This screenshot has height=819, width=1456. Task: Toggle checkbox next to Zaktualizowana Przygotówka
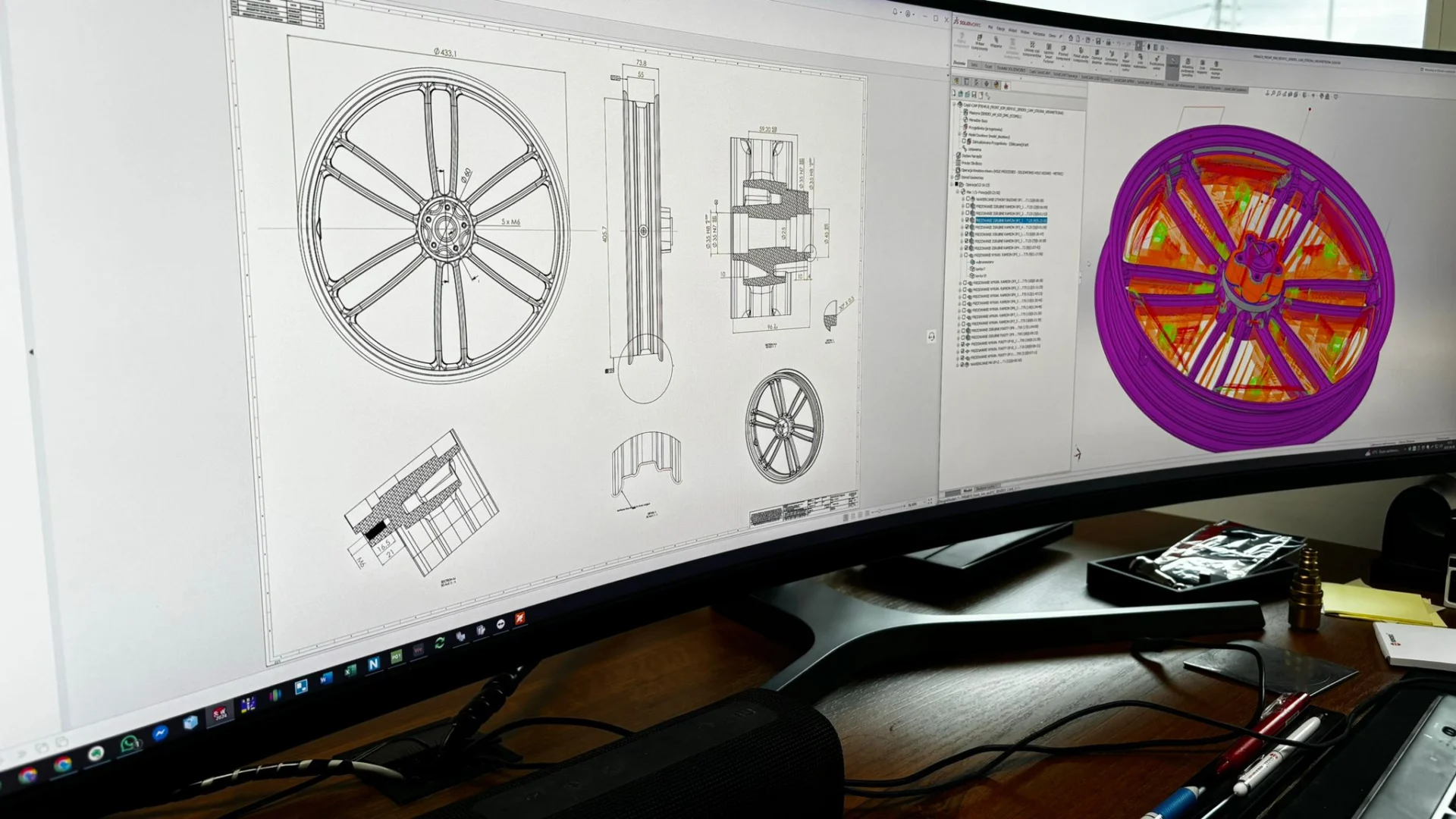tap(964, 140)
